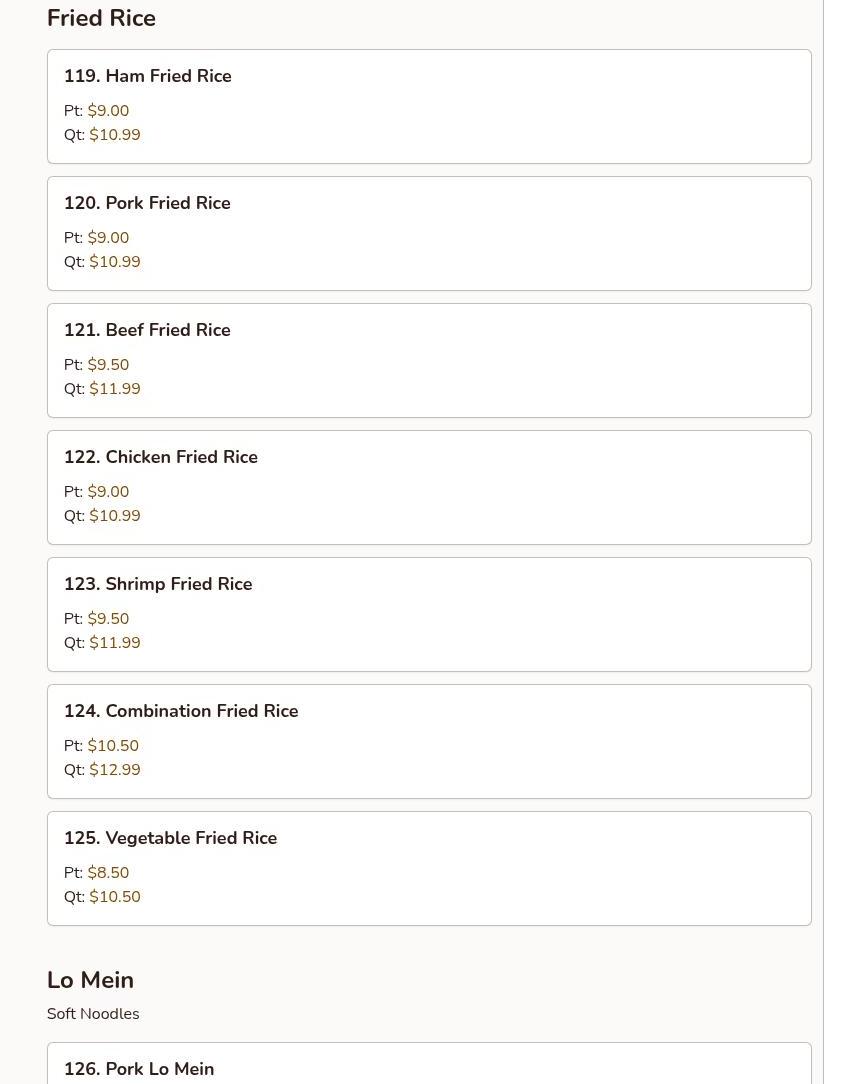Select Ham Fried Rice quart price $10.99
The width and height of the screenshot is (844, 1084).
coord(115,135)
